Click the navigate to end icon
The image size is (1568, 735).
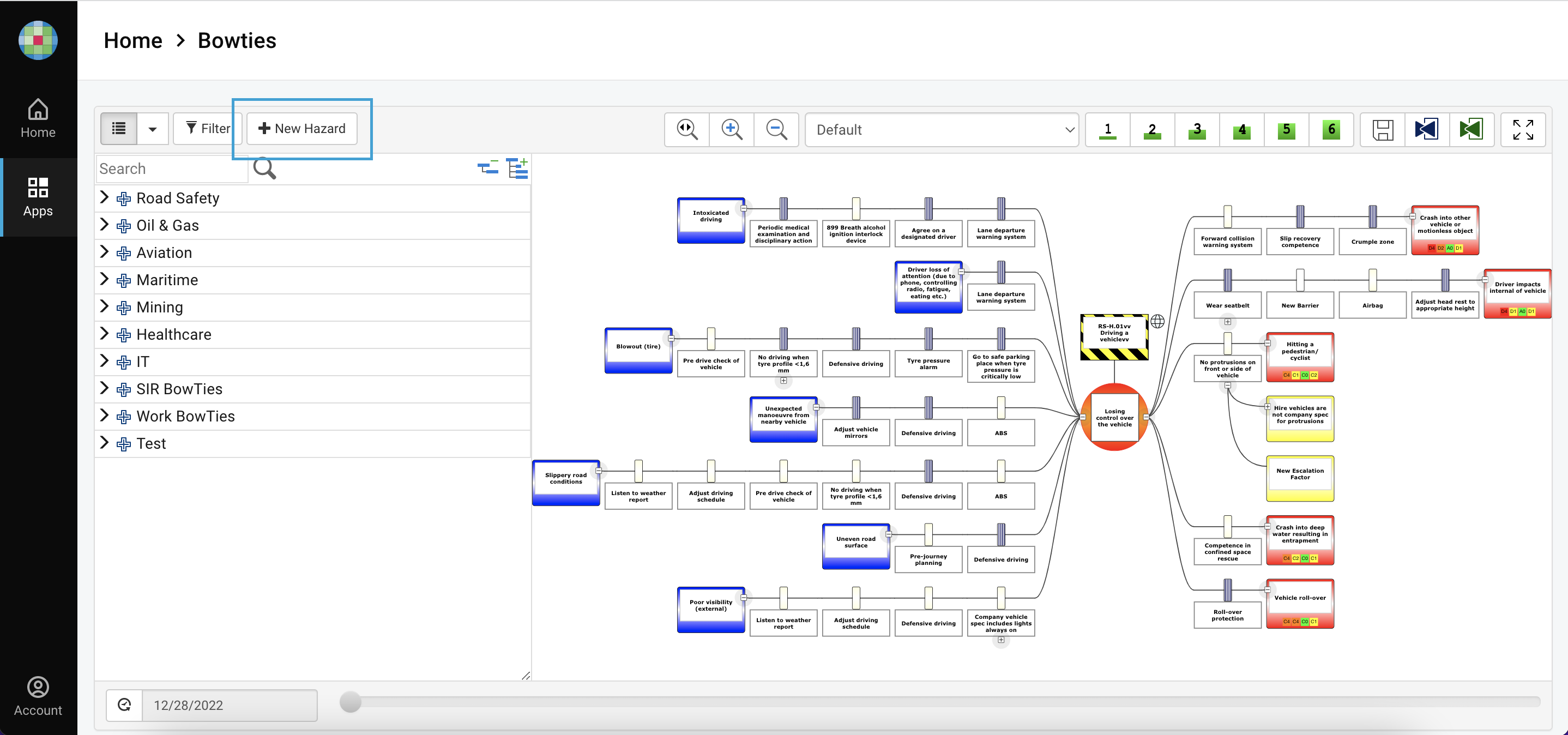(1470, 128)
